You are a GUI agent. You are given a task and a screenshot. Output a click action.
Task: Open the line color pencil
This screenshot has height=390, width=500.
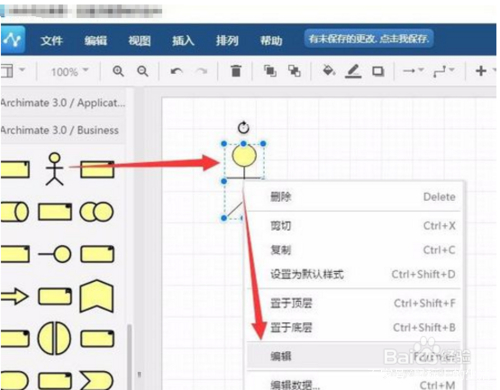point(353,71)
